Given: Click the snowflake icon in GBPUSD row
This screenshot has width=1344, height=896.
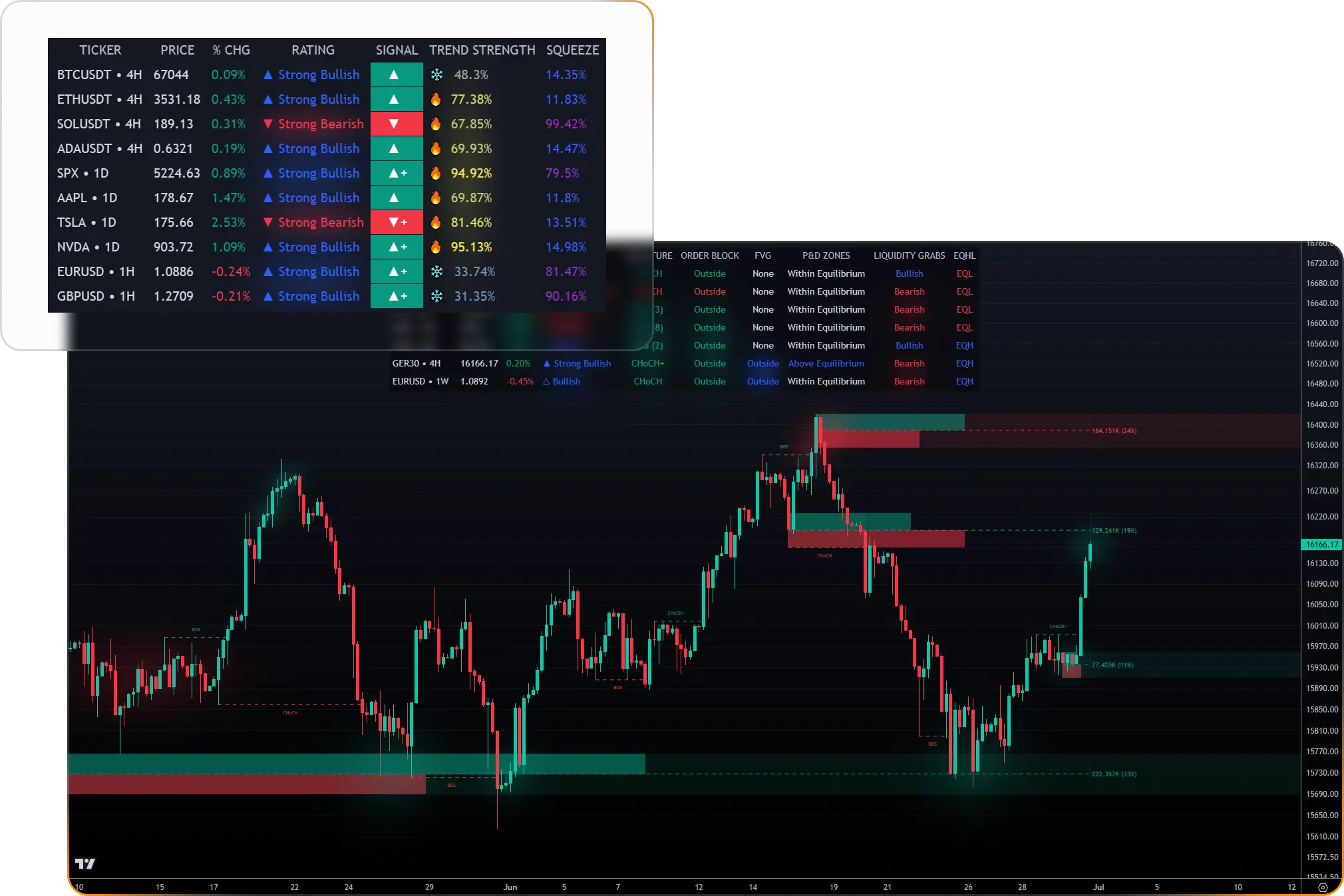Looking at the screenshot, I should click(436, 297).
